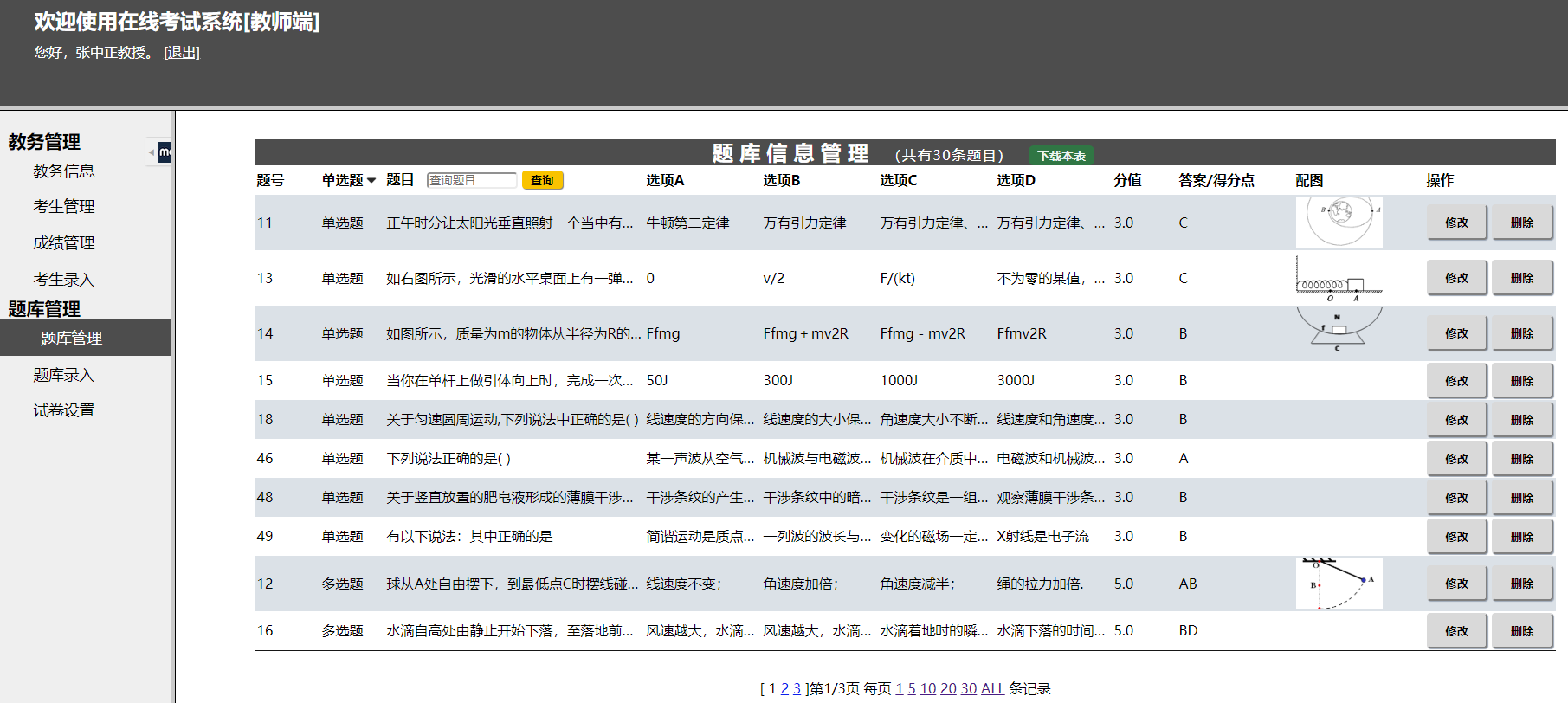Click 修改 for question 49
Screen dimensions: 1568x703
click(1456, 537)
